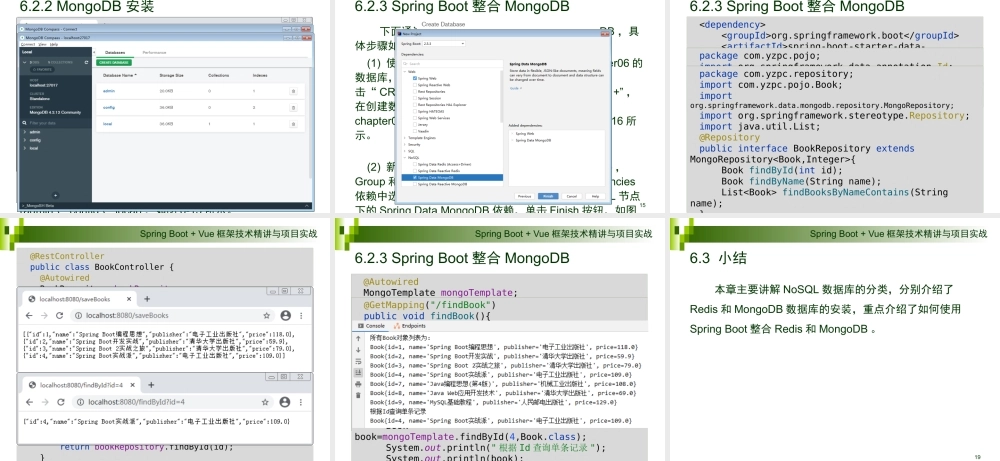
Task: Refresh databases in MongoDB Compass sidebar
Action: [86, 62]
